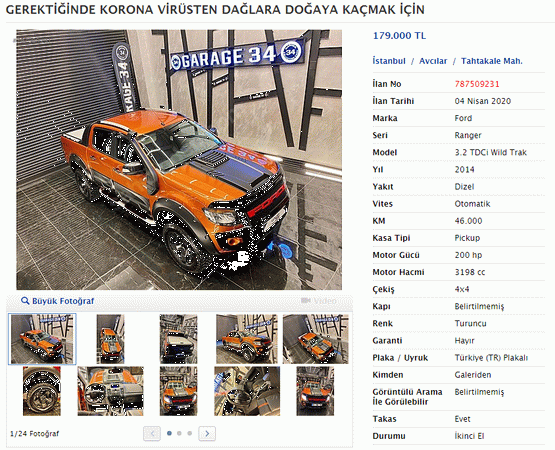Open the Tahtakale Mah. neighborhood link
This screenshot has width=555, height=450.
coord(492,61)
